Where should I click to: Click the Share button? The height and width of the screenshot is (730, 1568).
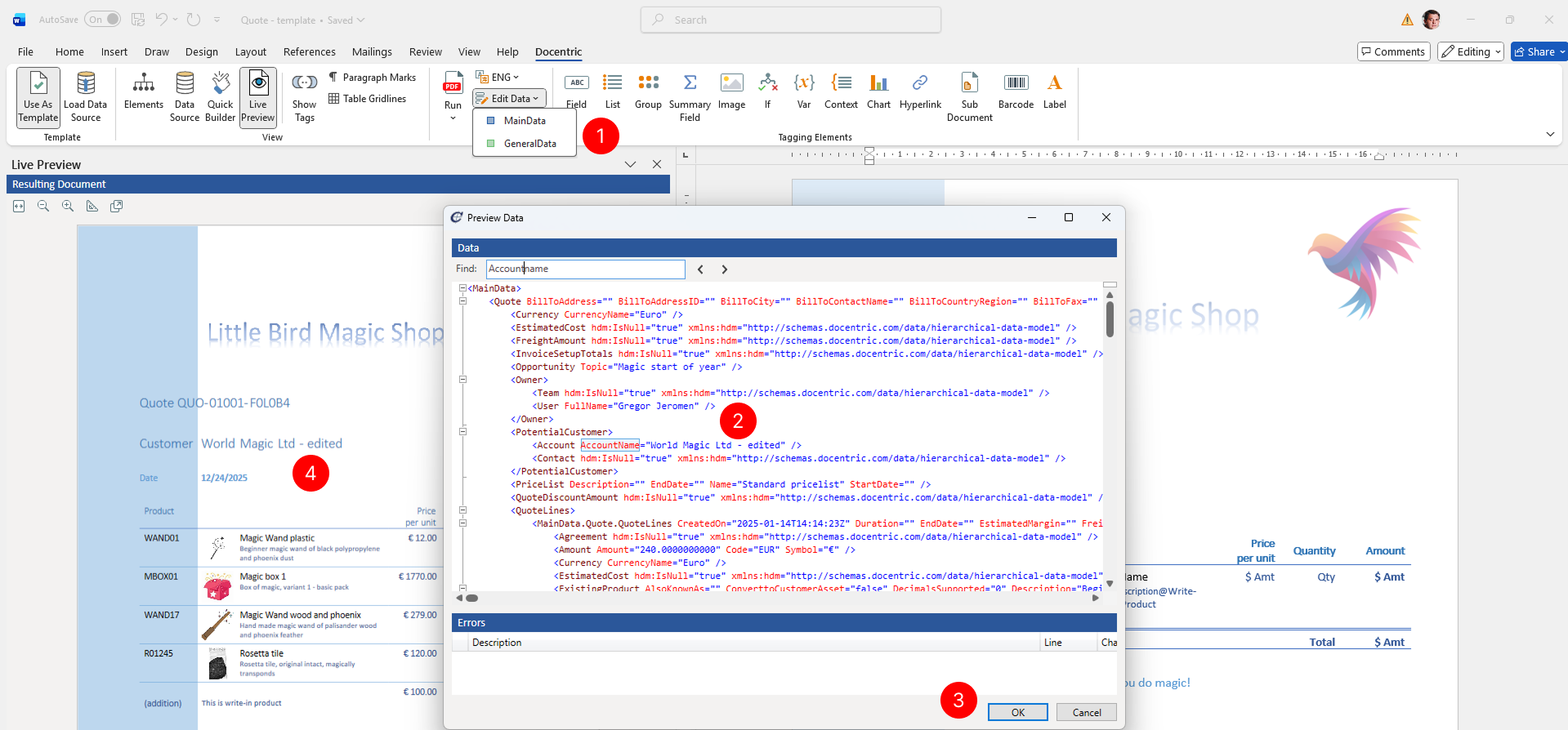click(x=1539, y=51)
